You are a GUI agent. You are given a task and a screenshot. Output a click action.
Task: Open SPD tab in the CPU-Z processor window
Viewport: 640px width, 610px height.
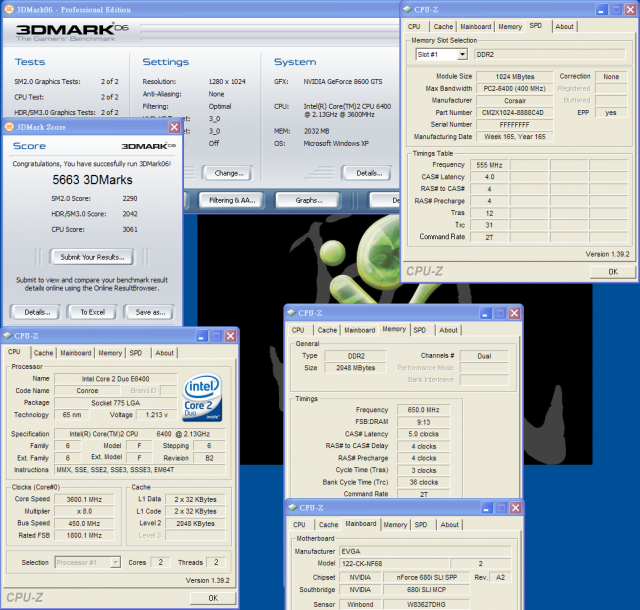[x=136, y=353]
